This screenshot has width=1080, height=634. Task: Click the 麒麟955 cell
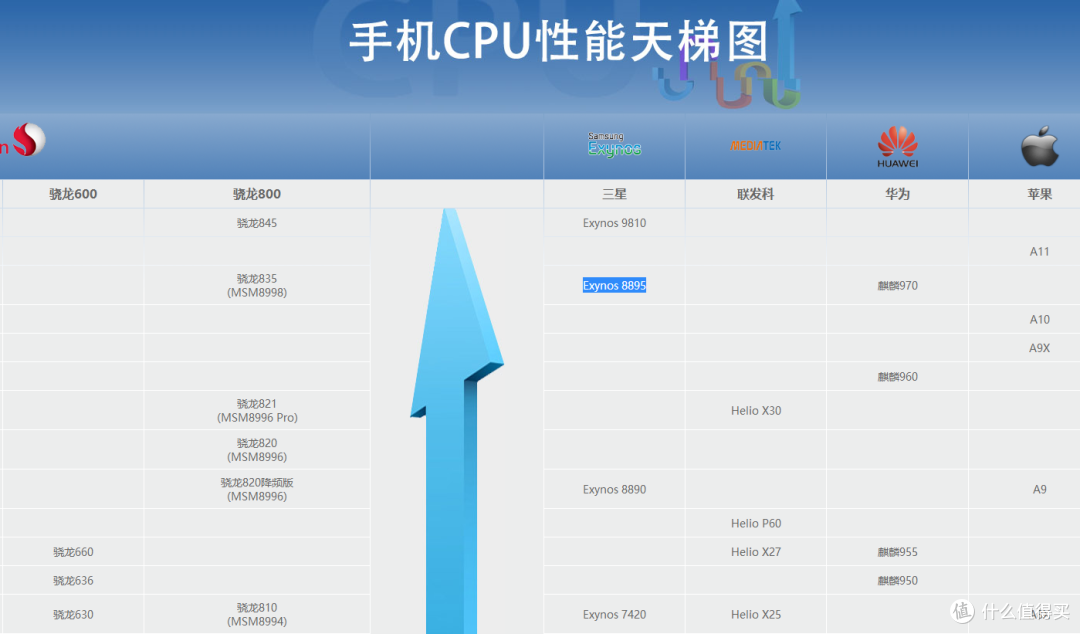pyautogui.click(x=897, y=551)
